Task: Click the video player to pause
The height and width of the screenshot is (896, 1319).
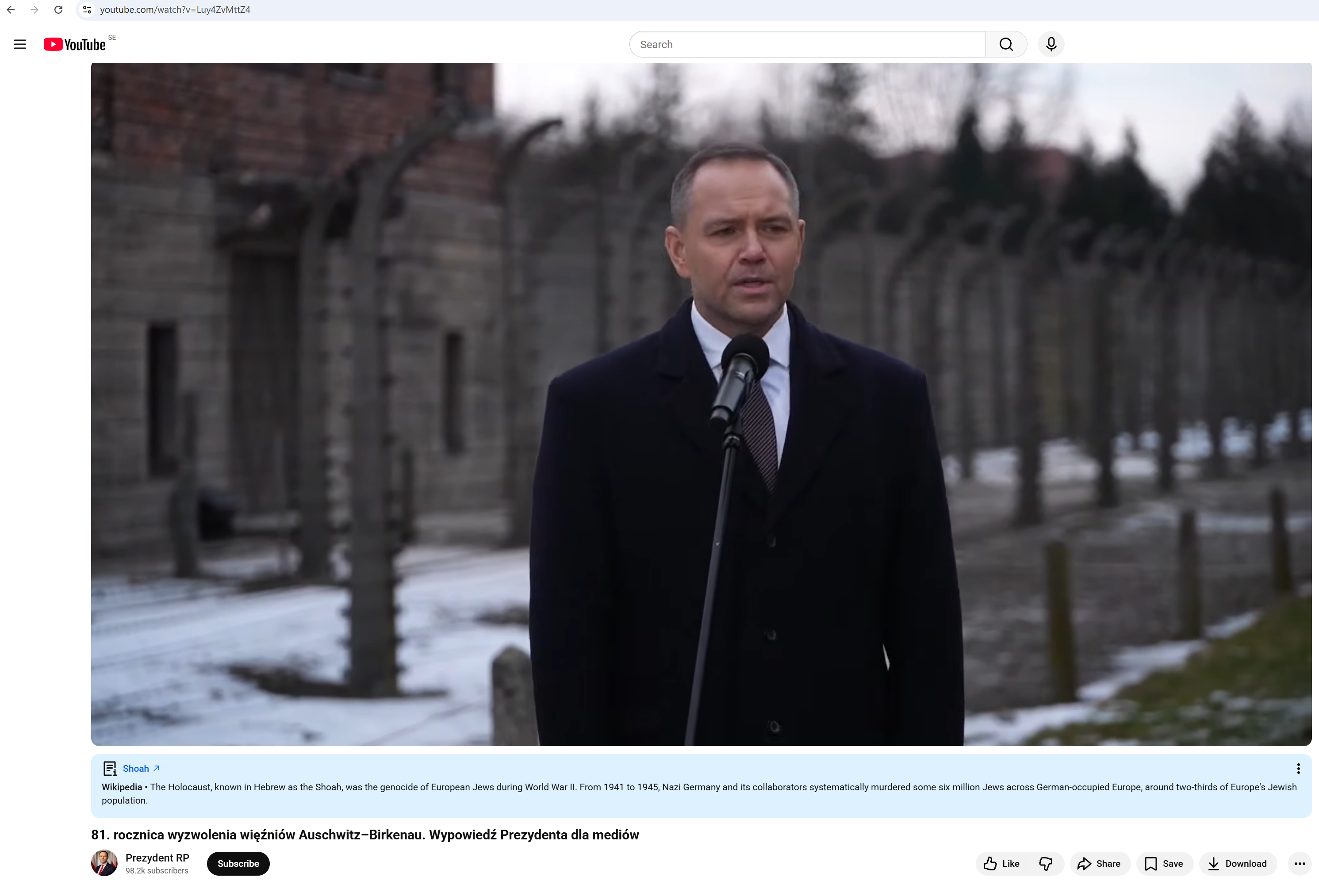Action: coord(701,404)
